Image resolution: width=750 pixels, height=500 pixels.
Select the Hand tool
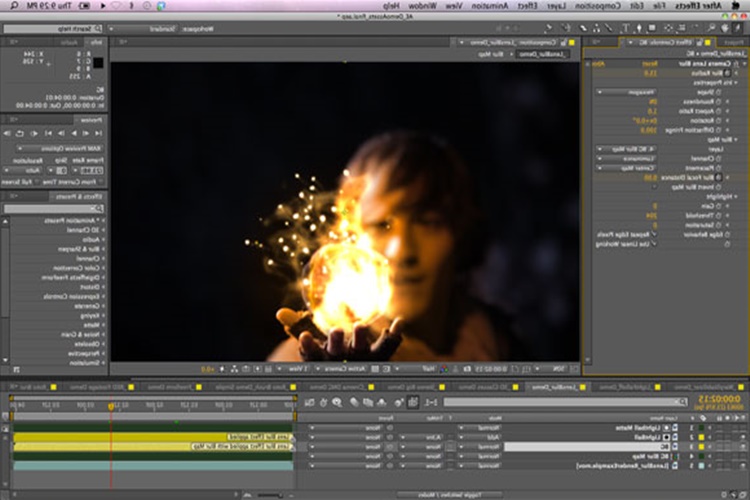coord(725,29)
